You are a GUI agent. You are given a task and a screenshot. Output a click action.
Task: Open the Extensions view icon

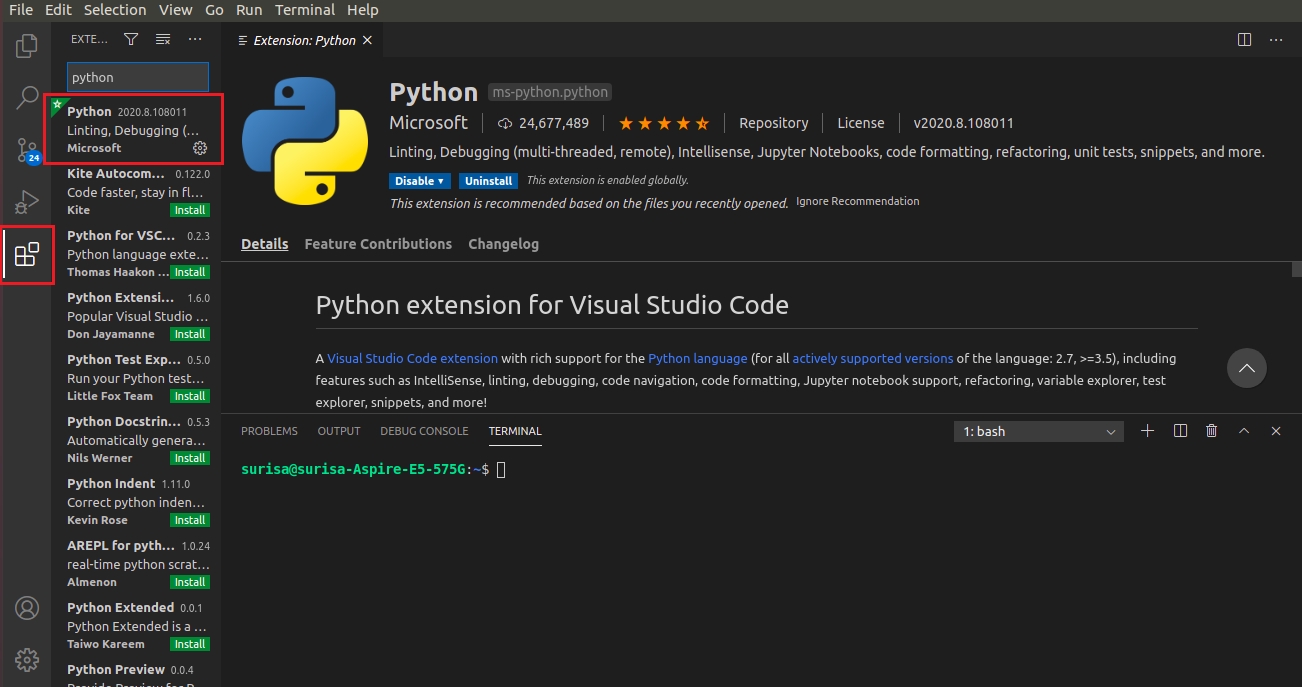tap(27, 255)
